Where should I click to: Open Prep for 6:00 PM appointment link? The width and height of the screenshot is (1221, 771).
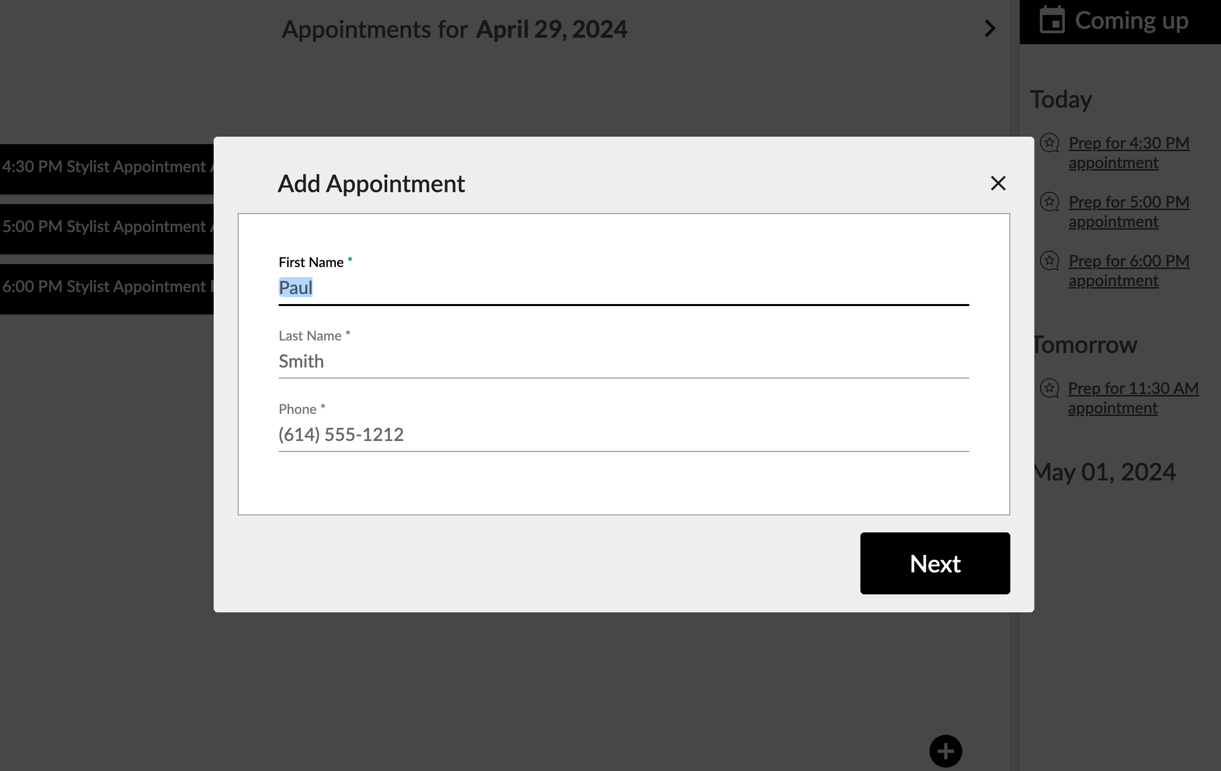pos(1128,270)
